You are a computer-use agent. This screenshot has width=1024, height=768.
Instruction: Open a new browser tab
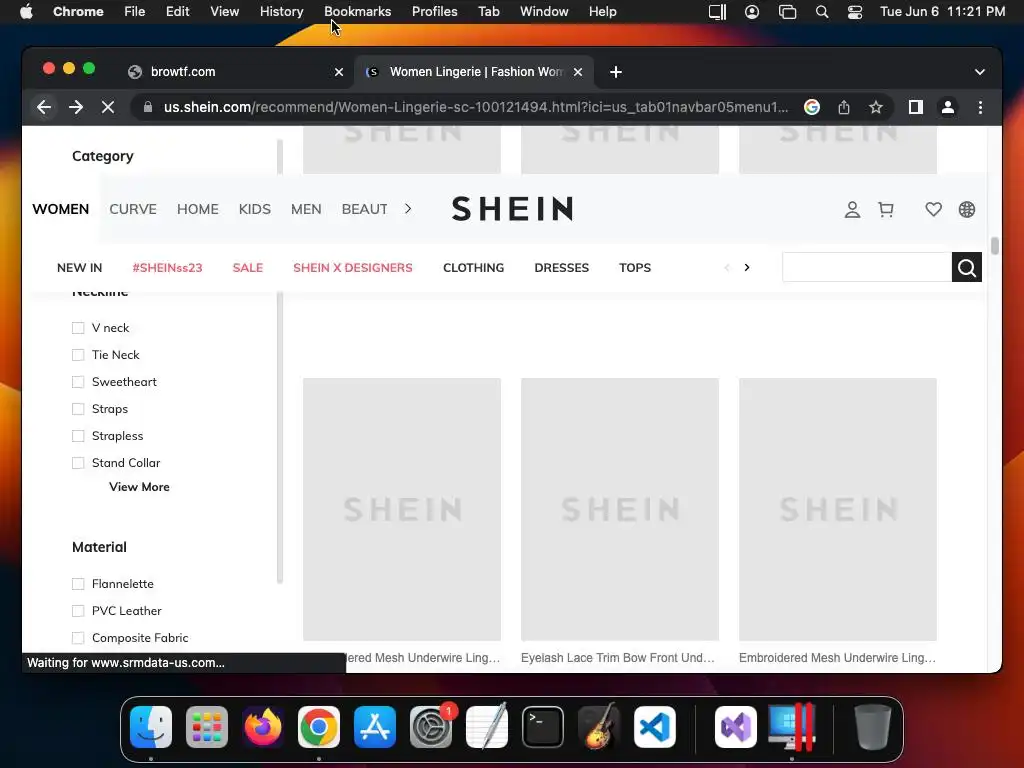[616, 72]
